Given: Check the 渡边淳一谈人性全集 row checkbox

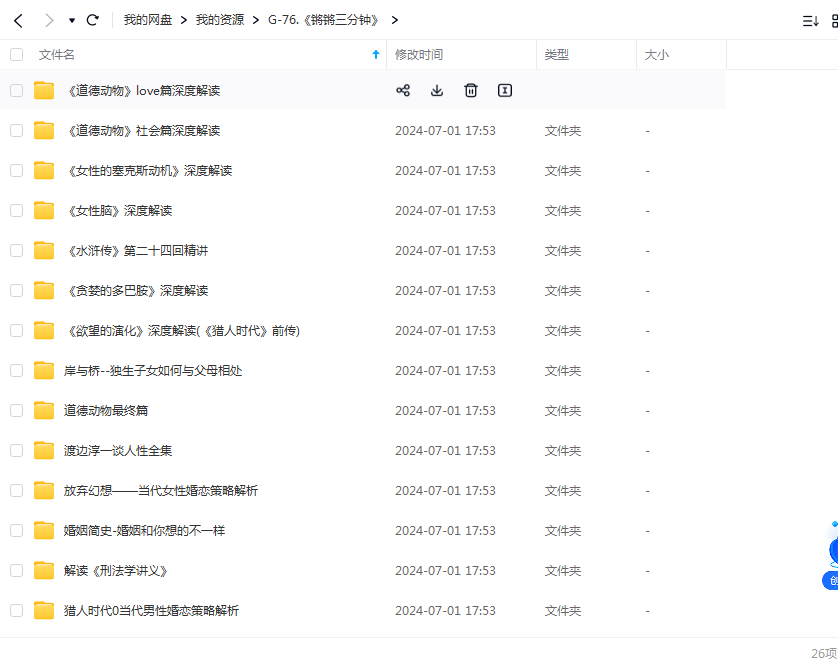Looking at the screenshot, I should [16, 450].
